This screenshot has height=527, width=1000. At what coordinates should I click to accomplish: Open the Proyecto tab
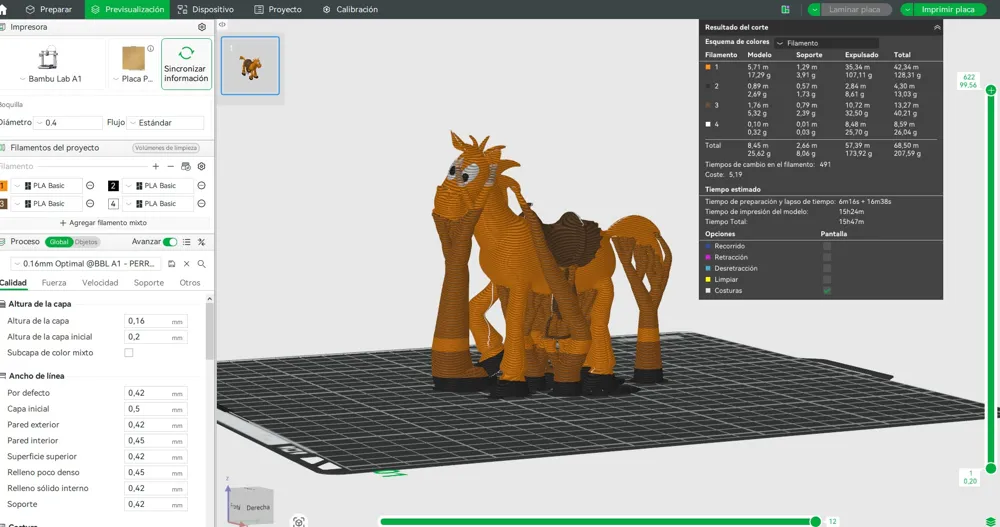point(278,10)
